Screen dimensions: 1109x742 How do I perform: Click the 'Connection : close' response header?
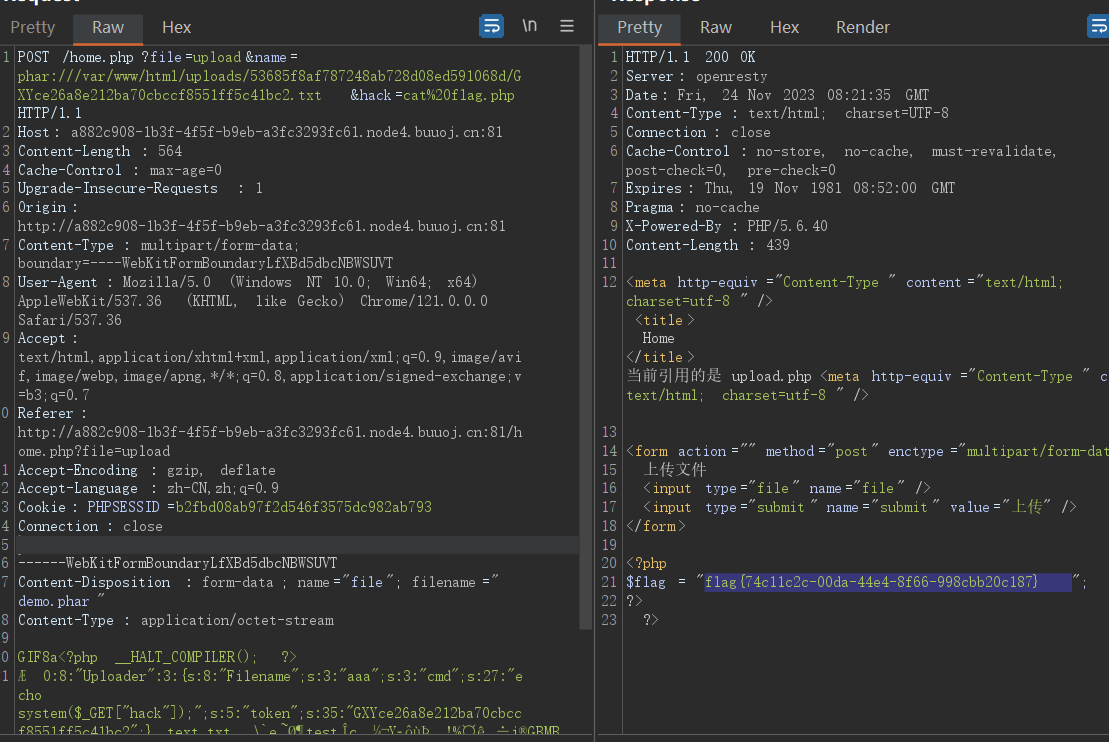pos(698,132)
